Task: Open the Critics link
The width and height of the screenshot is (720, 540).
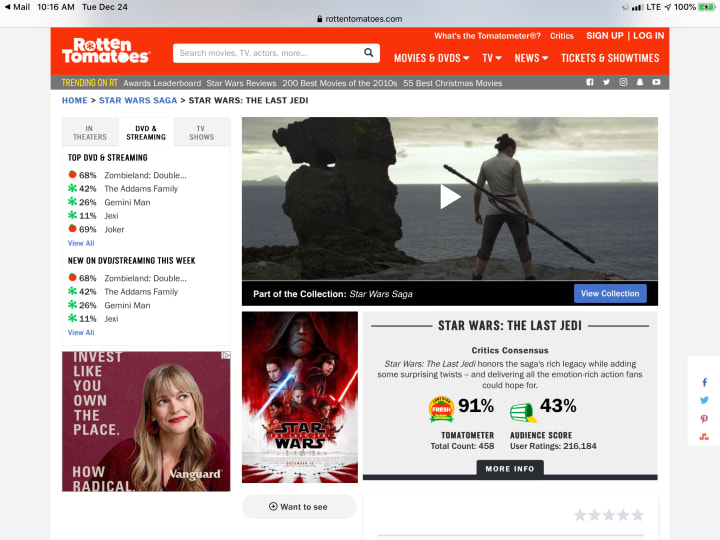Action: [x=562, y=36]
